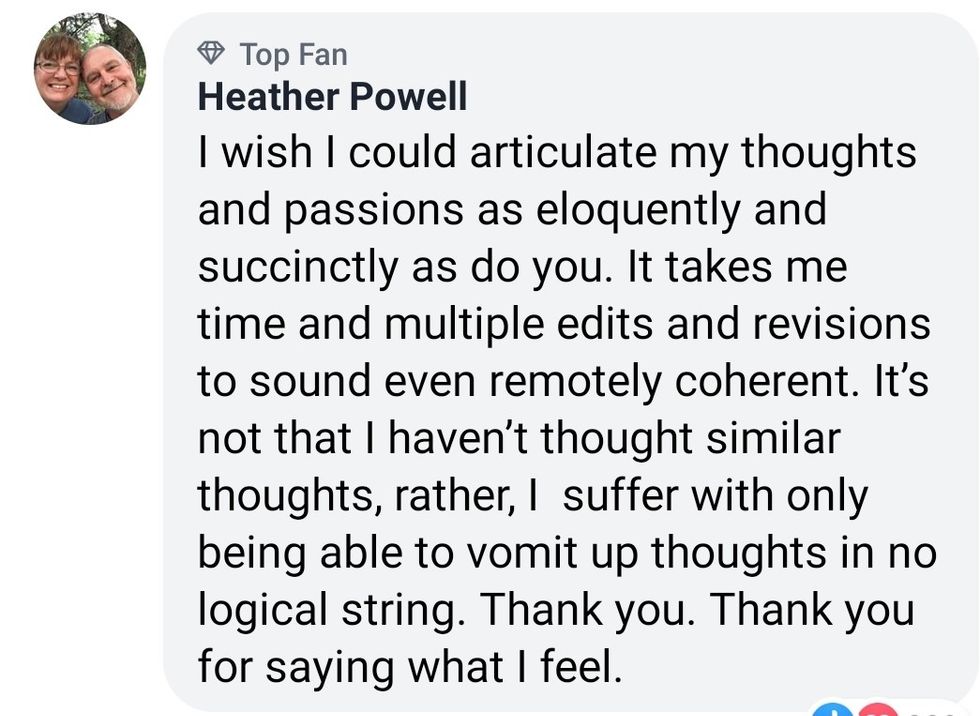Click the phrase "suffer with only" in the comment
Screen dimensions: 980x716
(x=715, y=497)
